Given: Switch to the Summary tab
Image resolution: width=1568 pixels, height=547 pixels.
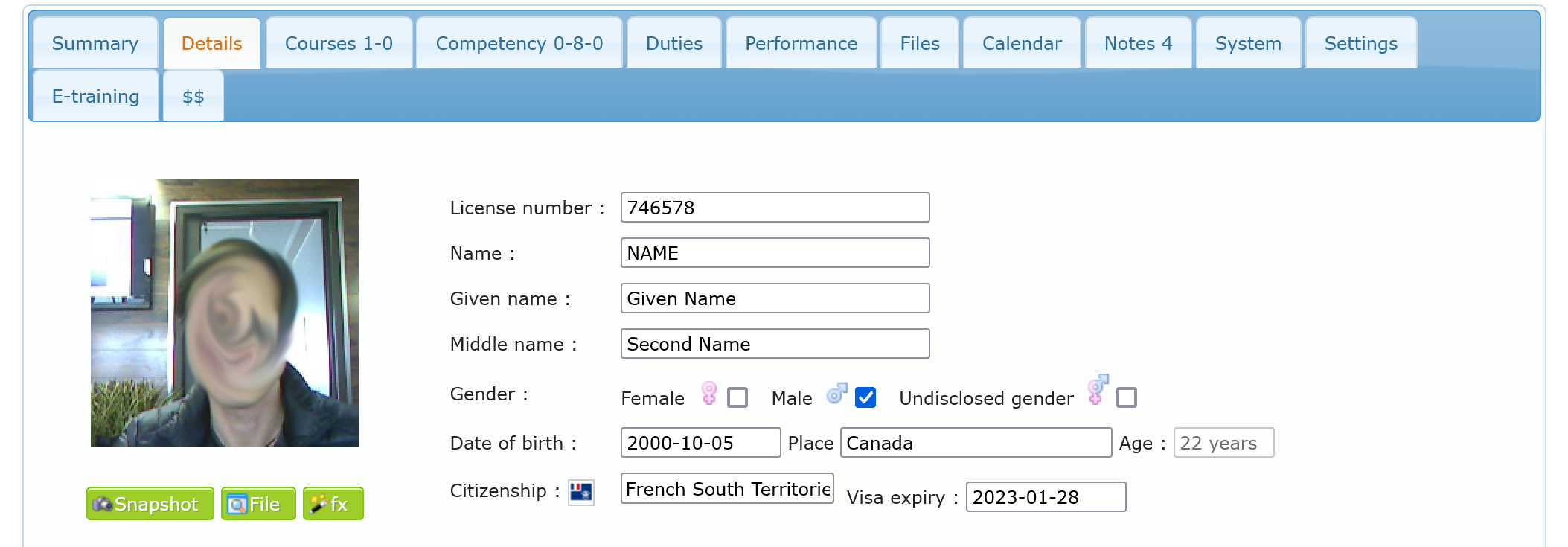Looking at the screenshot, I should (95, 44).
